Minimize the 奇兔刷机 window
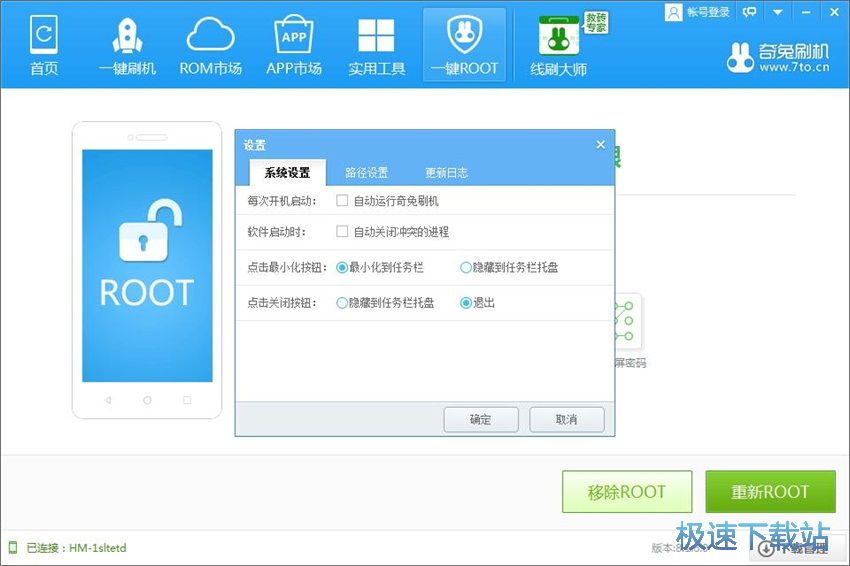 [806, 12]
